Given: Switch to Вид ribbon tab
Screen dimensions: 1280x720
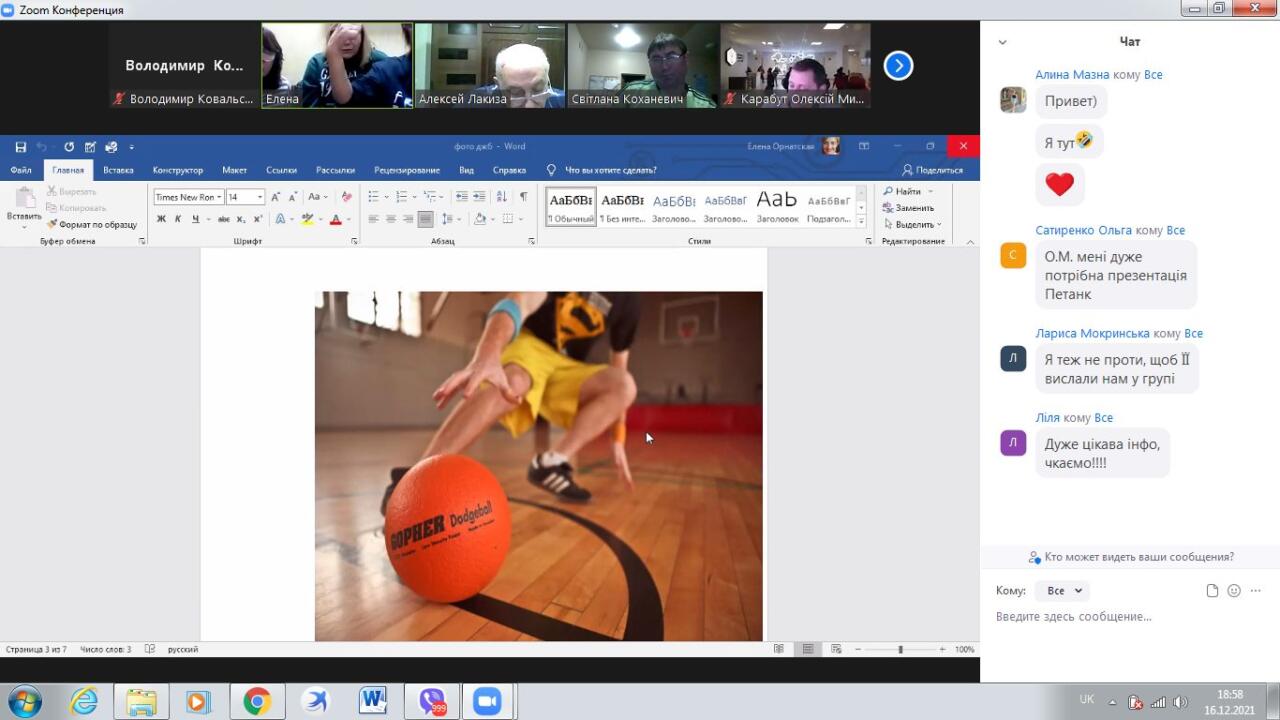Looking at the screenshot, I should point(466,170).
